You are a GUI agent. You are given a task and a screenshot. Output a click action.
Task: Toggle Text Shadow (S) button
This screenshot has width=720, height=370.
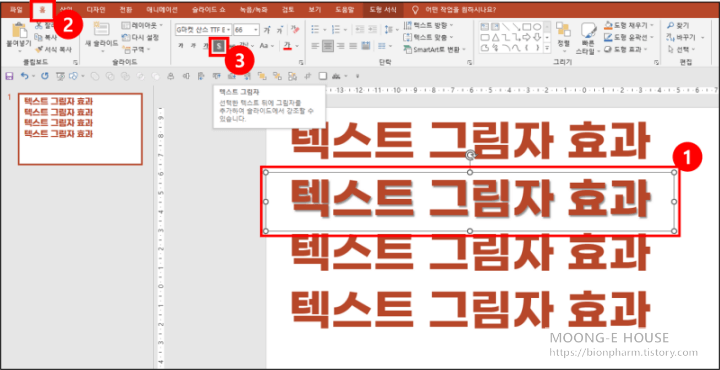(219, 46)
